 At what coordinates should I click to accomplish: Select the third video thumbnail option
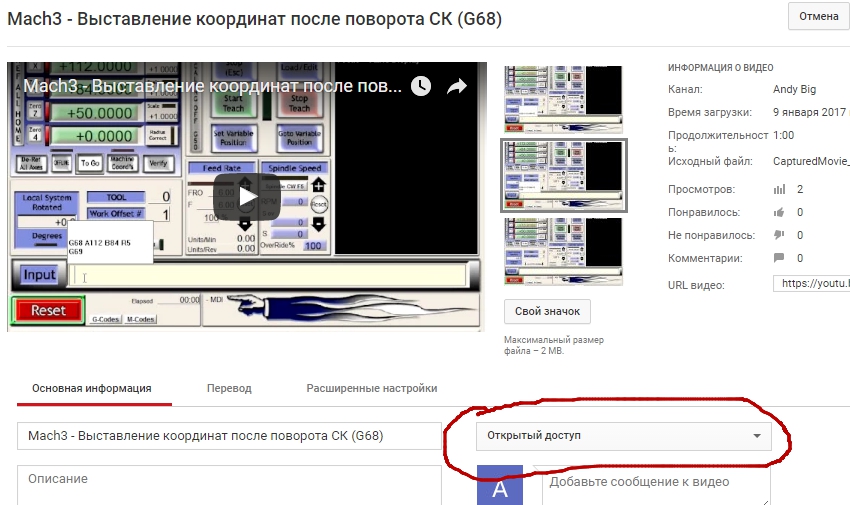coord(563,251)
